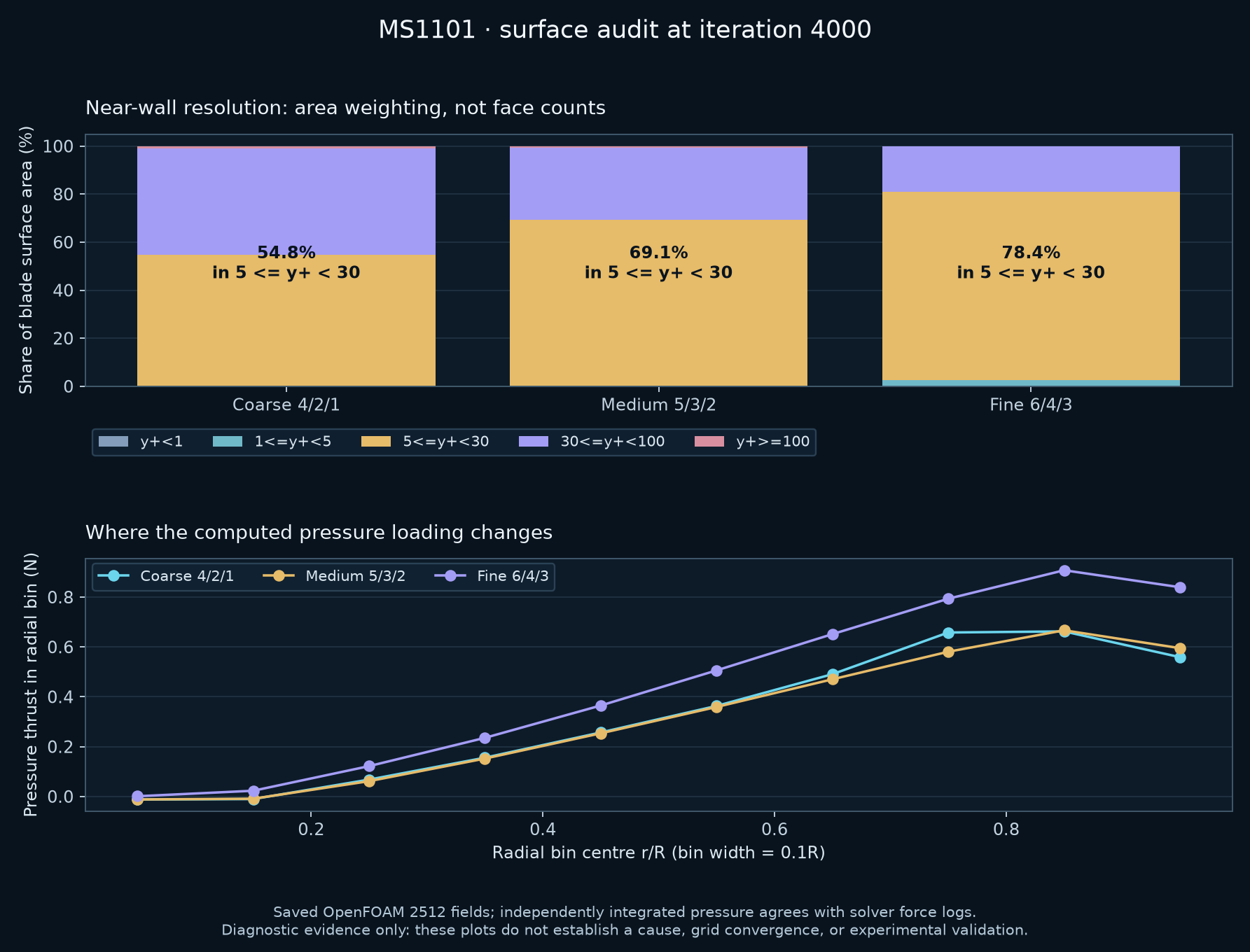Viewport: 1250px width, 952px height.
Task: Click the 1<=y+<5 legend swatch
Action: (x=228, y=442)
